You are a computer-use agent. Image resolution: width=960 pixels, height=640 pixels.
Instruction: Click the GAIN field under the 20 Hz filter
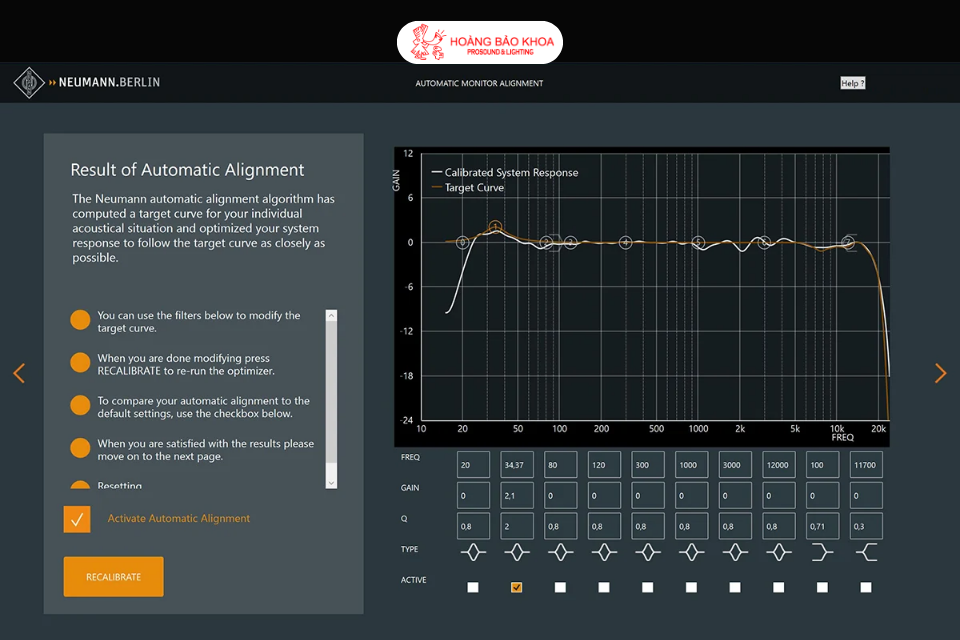[x=473, y=495]
